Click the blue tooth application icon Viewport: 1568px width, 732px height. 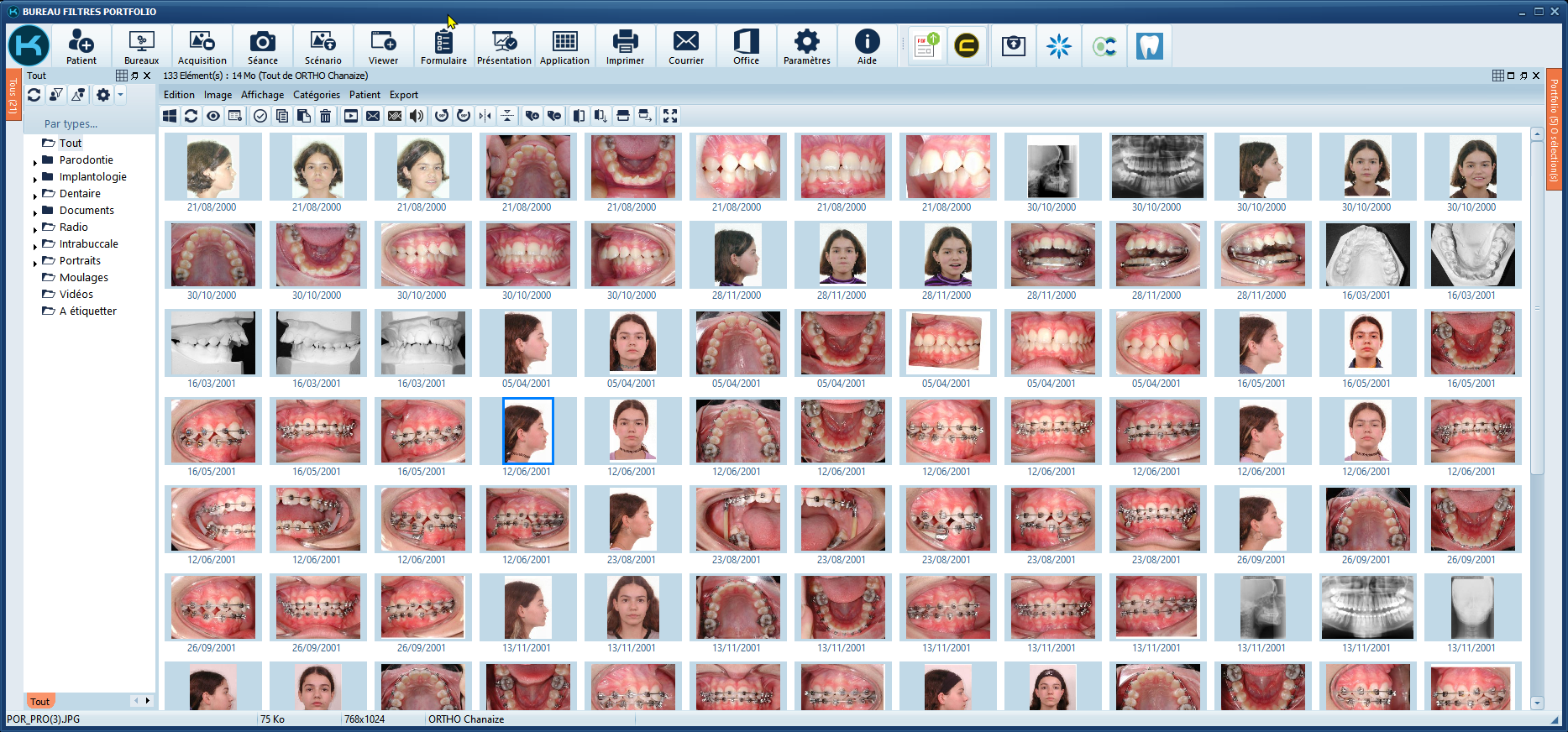[1149, 45]
